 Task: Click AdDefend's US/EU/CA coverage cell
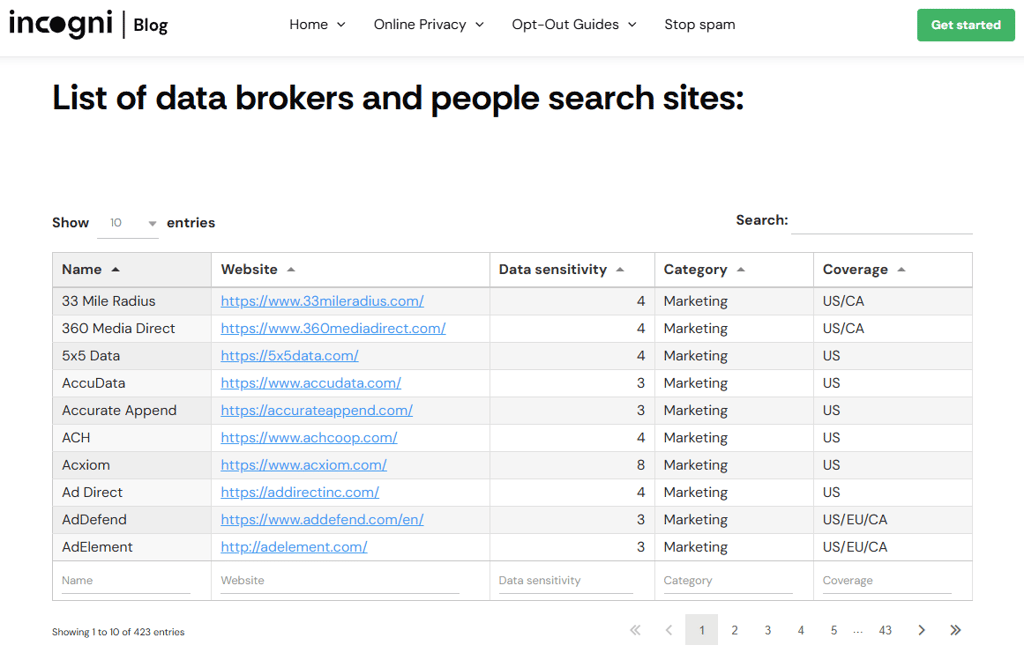click(x=893, y=520)
